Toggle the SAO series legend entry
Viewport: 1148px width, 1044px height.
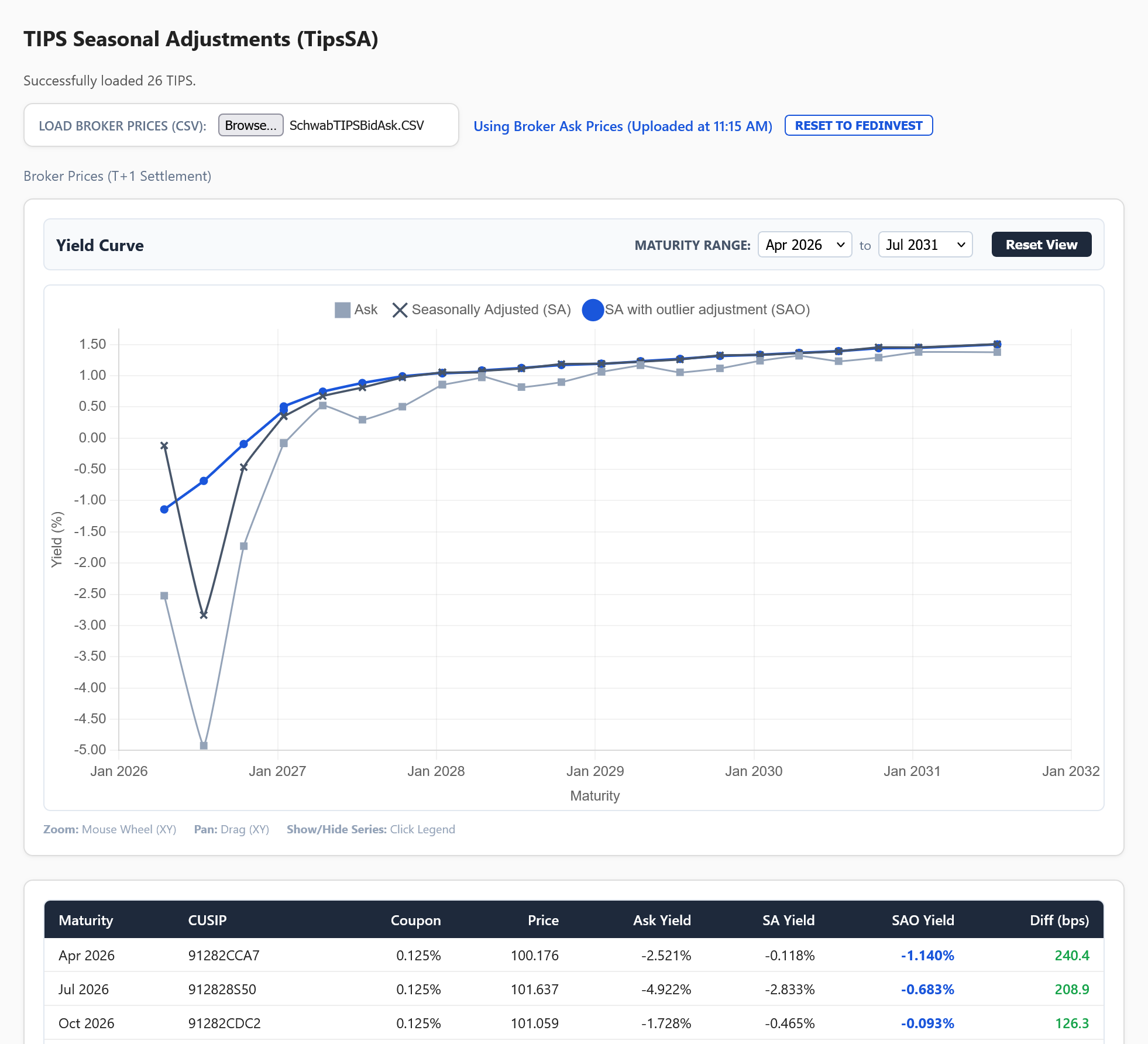696,310
